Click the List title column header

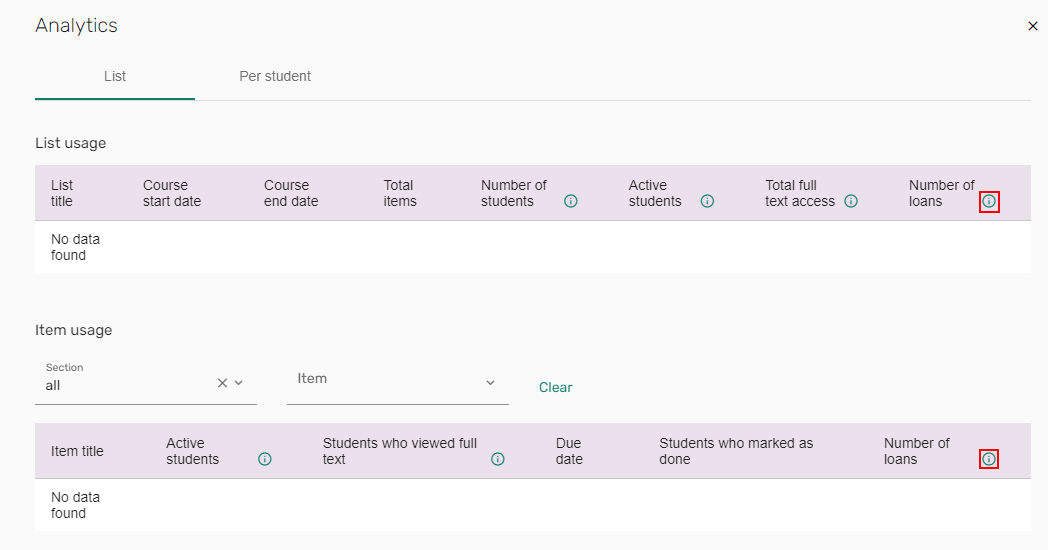click(62, 193)
